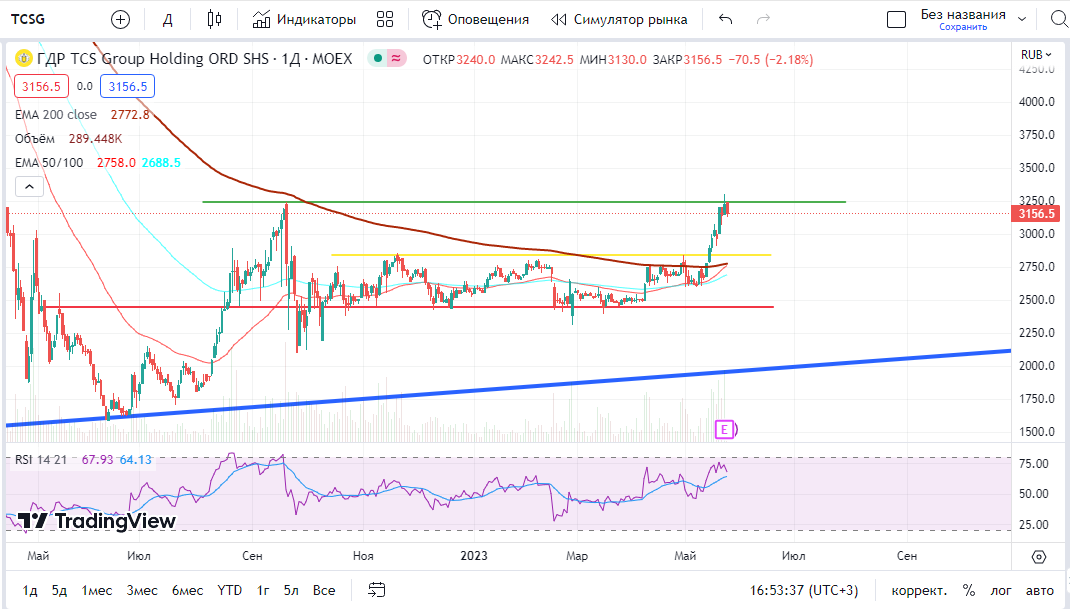1070x609 pixels.
Task: Expand the Без названия layout dropdown arrow
Action: pyautogui.click(x=1022, y=19)
